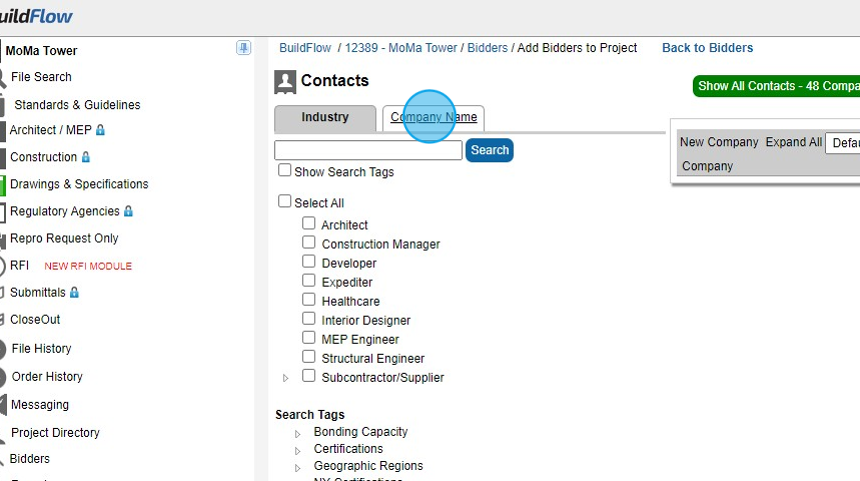860x481 pixels.
Task: Switch to the Company Name tab
Action: (x=433, y=117)
